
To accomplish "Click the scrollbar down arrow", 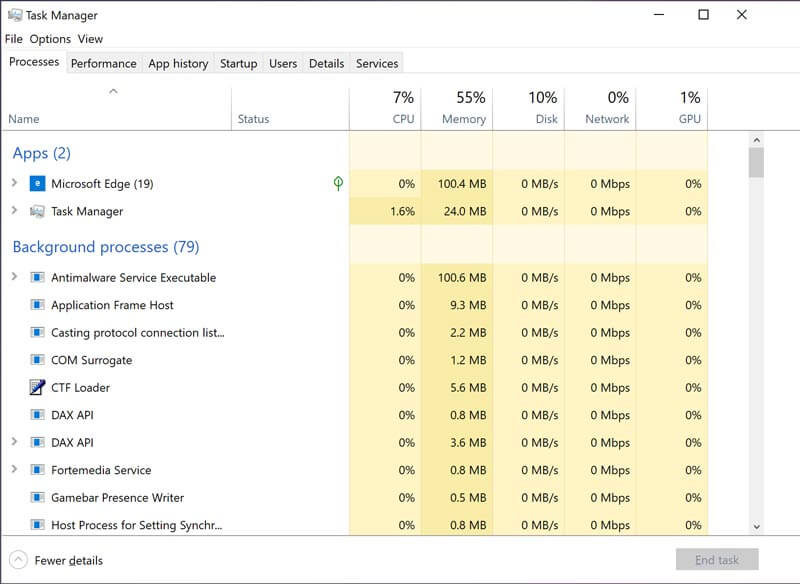I will (757, 527).
